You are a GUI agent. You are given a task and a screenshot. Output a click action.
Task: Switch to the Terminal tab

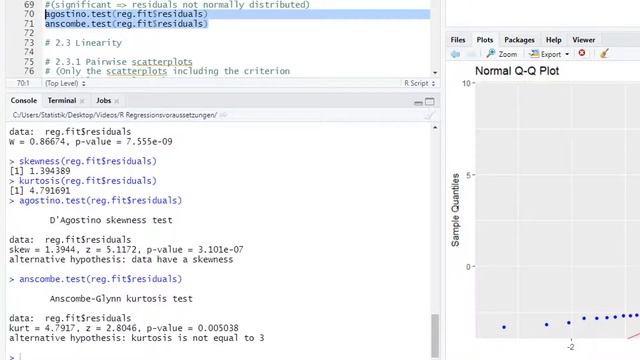click(62, 100)
